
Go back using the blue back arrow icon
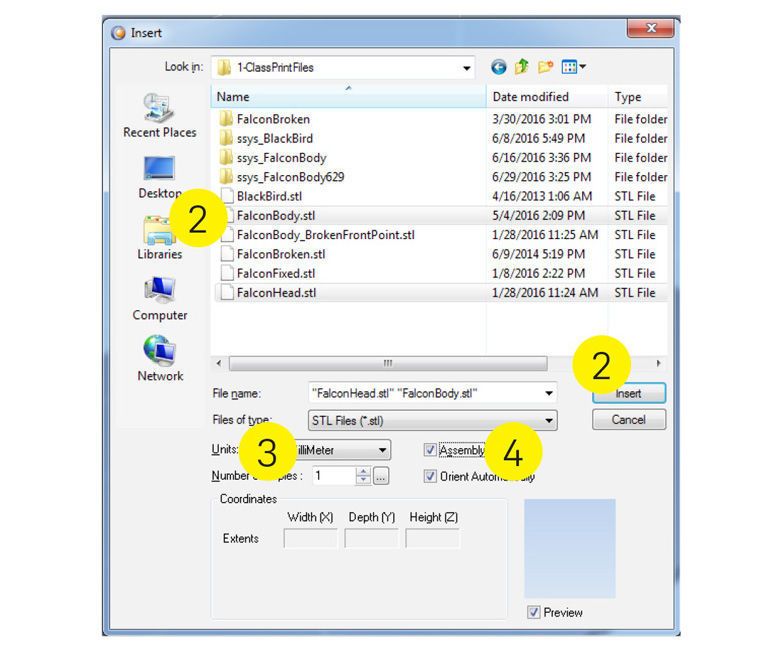pos(499,67)
